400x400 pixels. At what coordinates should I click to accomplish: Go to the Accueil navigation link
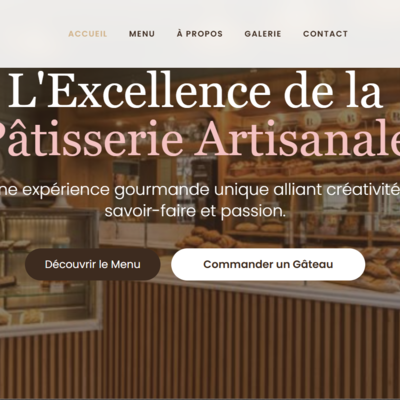pyautogui.click(x=88, y=34)
